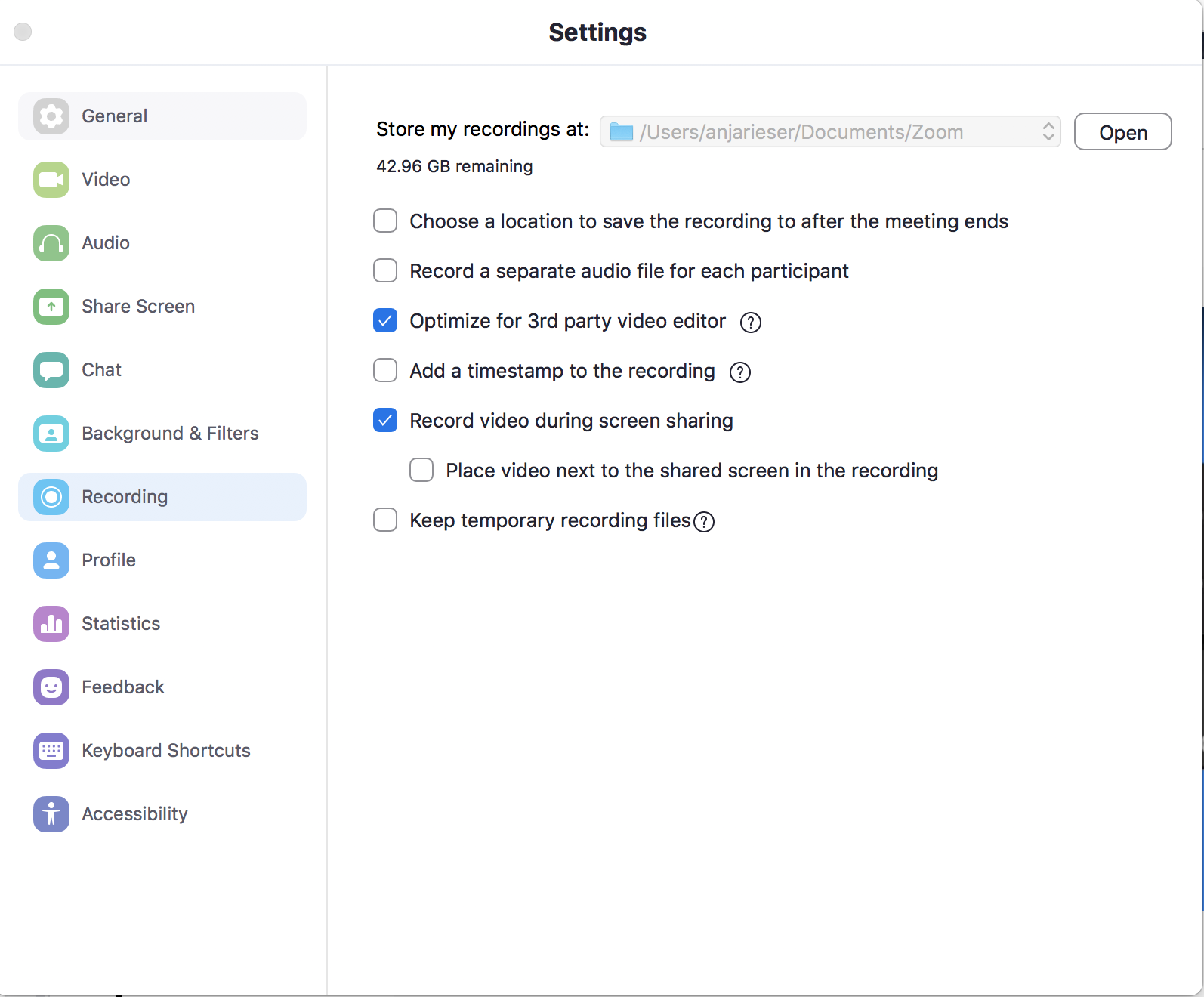Open the Feedback section
This screenshot has width=1204, height=997.
(x=122, y=687)
